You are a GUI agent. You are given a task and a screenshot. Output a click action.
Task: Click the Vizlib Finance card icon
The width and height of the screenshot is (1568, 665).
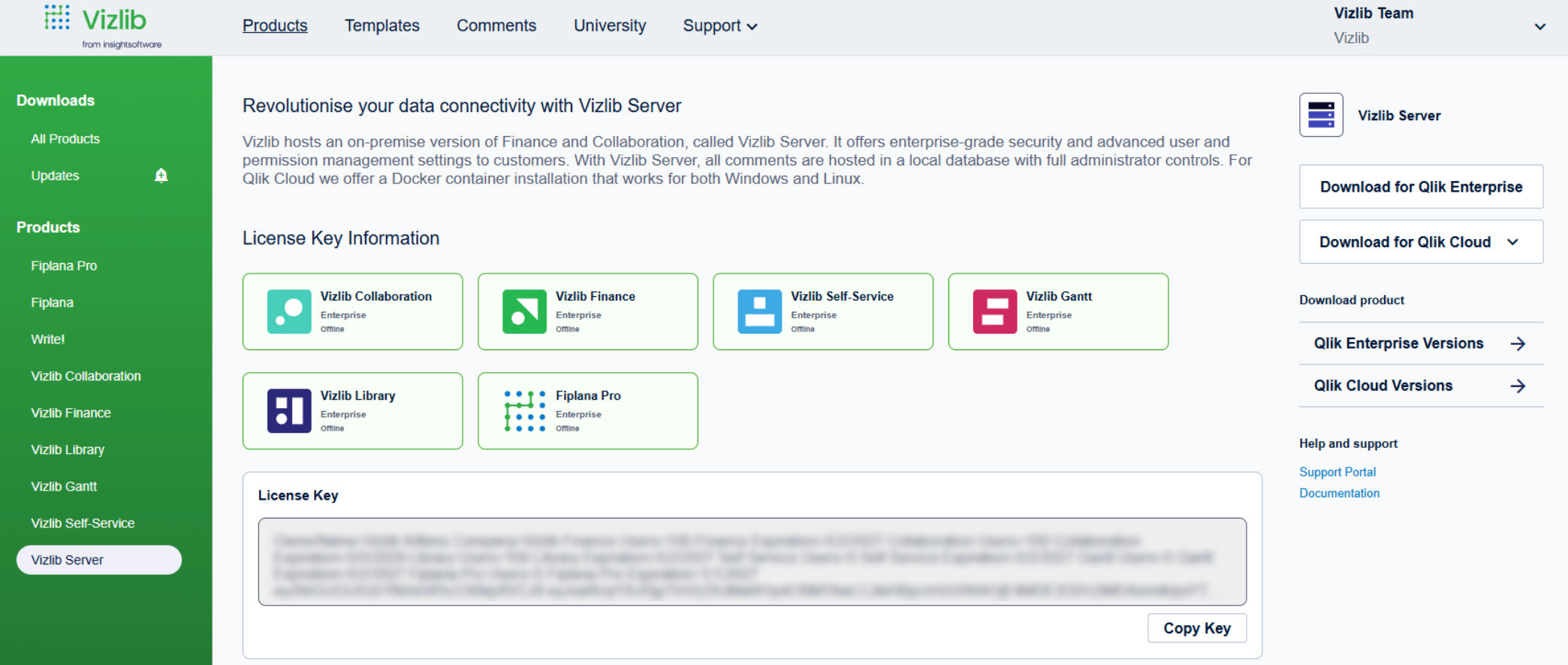tap(524, 311)
